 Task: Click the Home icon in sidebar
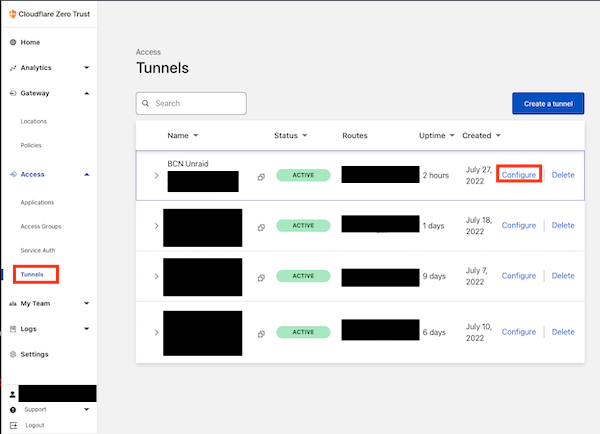coord(12,42)
